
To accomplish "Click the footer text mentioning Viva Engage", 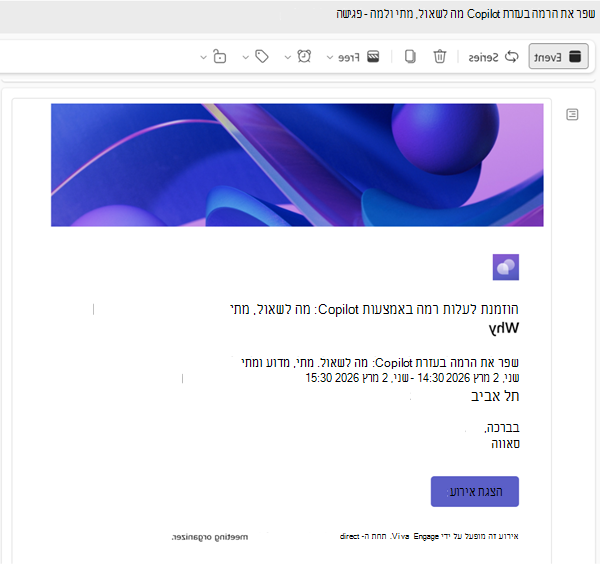I will [x=429, y=536].
